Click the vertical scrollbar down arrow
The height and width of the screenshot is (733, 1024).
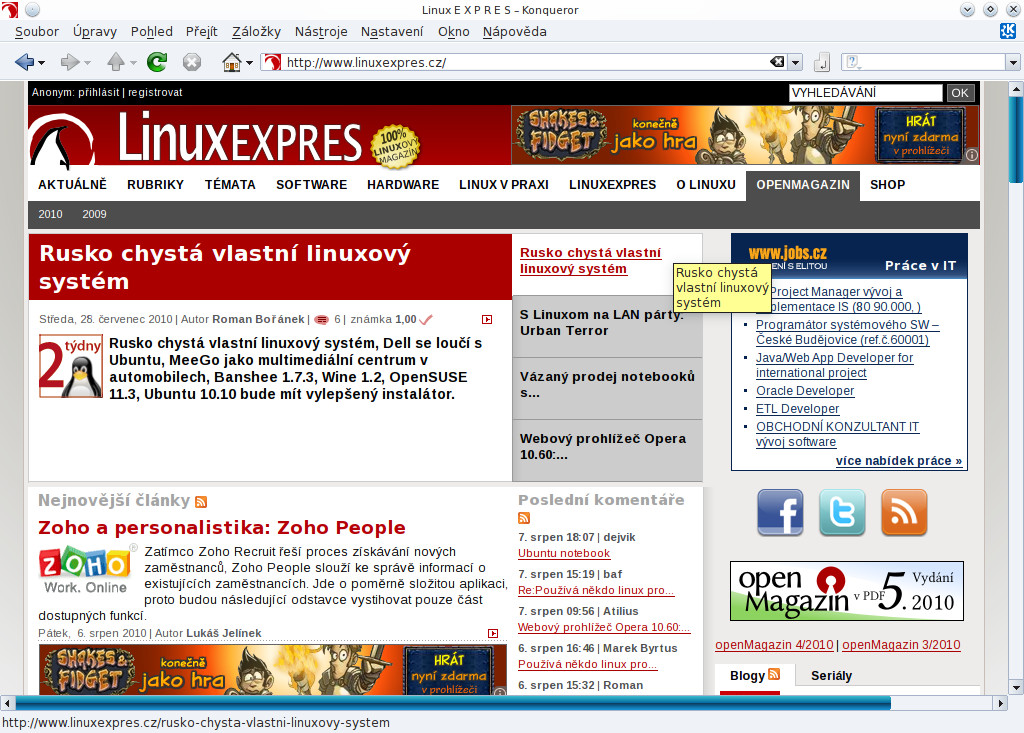(1016, 687)
